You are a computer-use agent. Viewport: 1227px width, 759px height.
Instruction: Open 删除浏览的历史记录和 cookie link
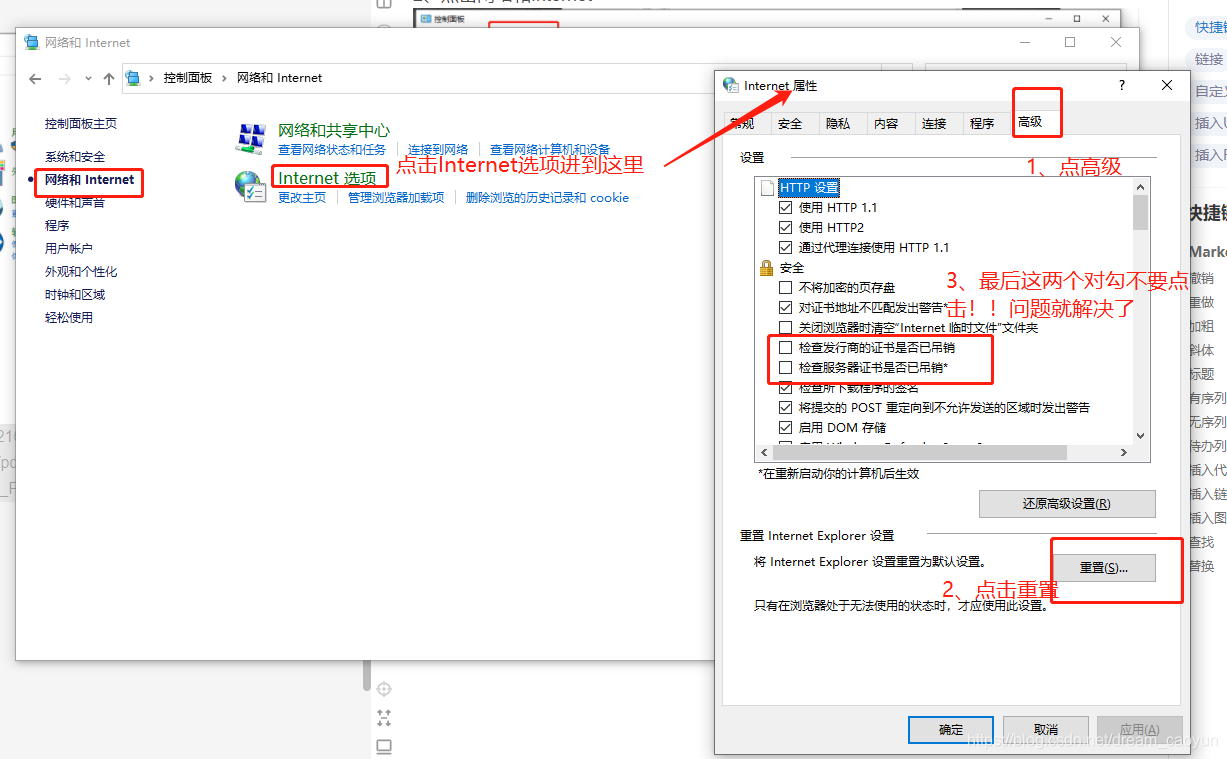547,198
